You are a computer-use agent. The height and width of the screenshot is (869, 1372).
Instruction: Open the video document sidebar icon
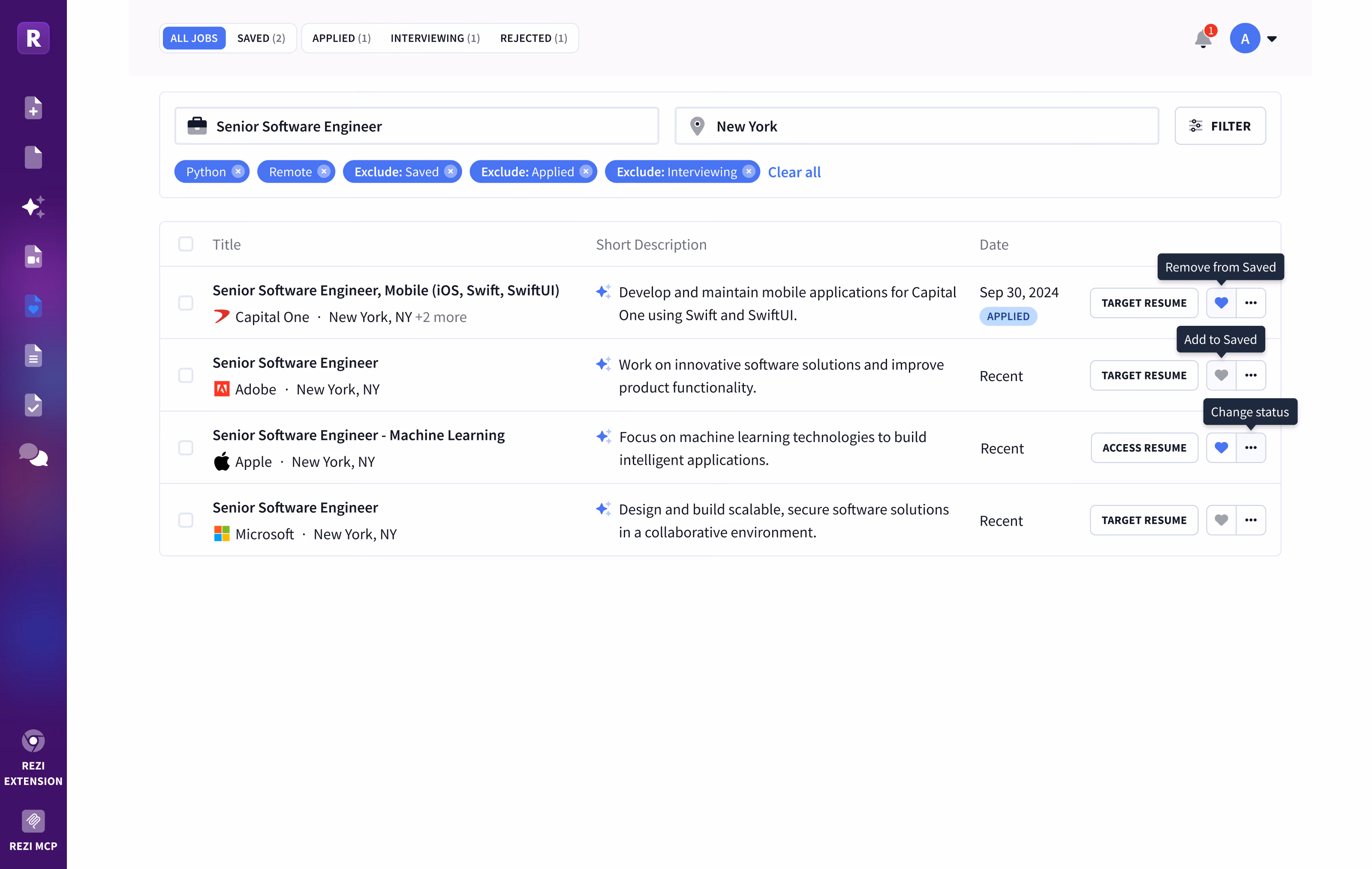33,256
